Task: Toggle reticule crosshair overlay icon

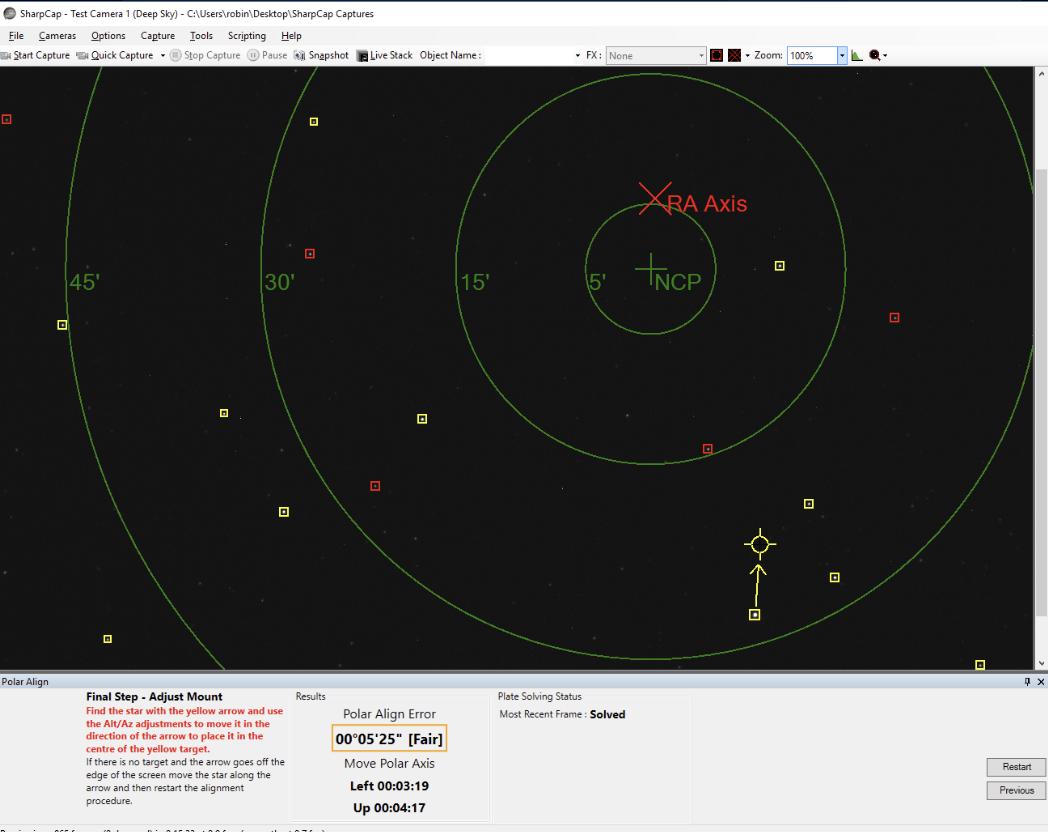Action: click(x=735, y=55)
